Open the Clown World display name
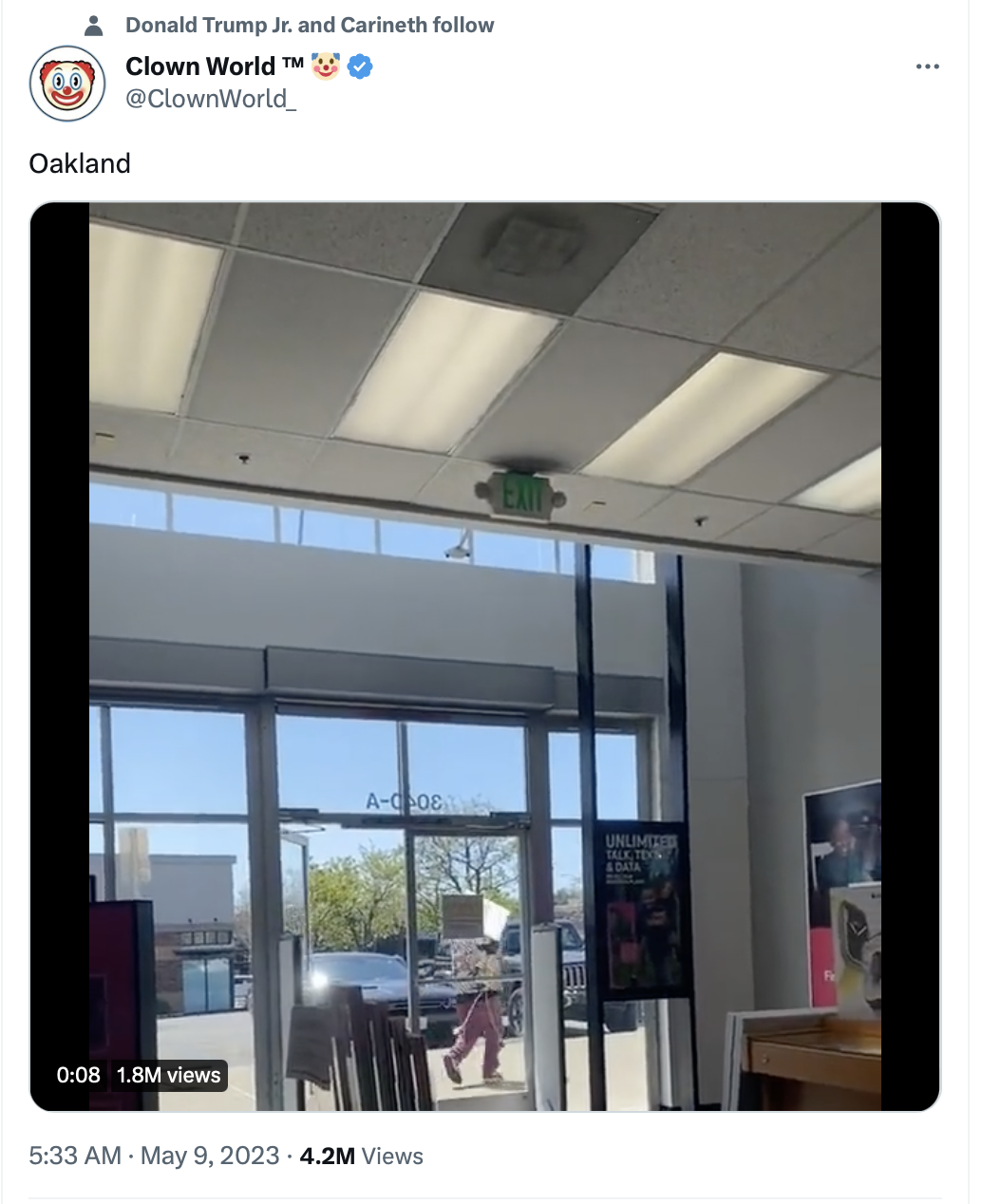Screen dimensions: 982x1204 coord(200,66)
